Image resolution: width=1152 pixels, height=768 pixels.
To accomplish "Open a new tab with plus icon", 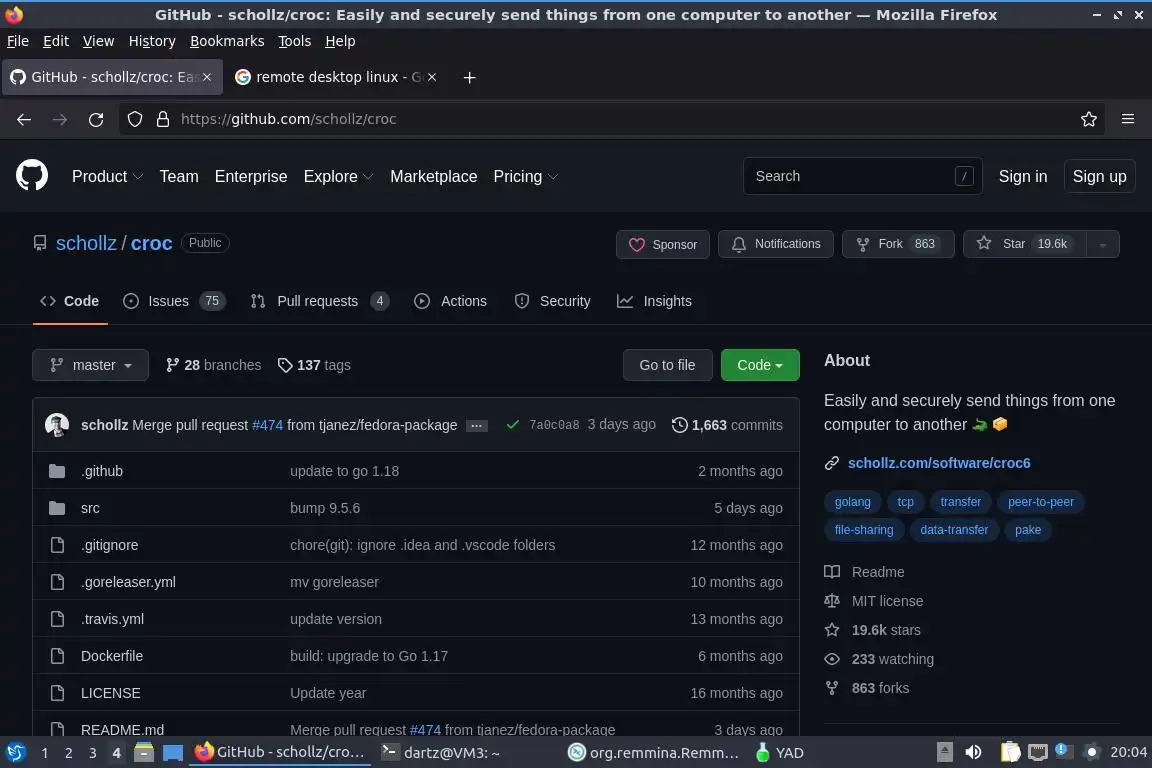I will [x=469, y=77].
